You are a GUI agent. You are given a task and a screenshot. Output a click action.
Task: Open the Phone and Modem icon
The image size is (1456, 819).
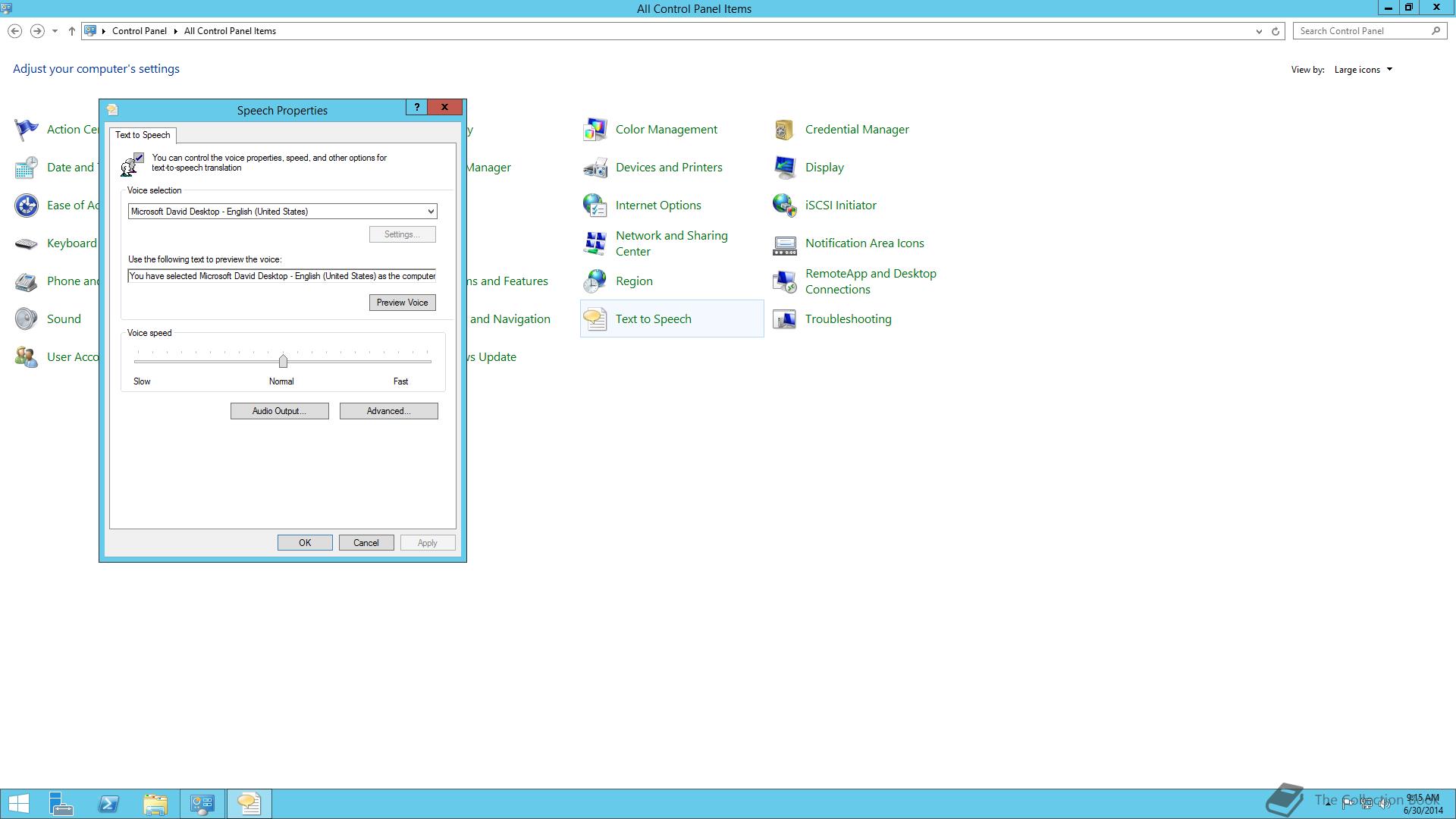tap(27, 281)
